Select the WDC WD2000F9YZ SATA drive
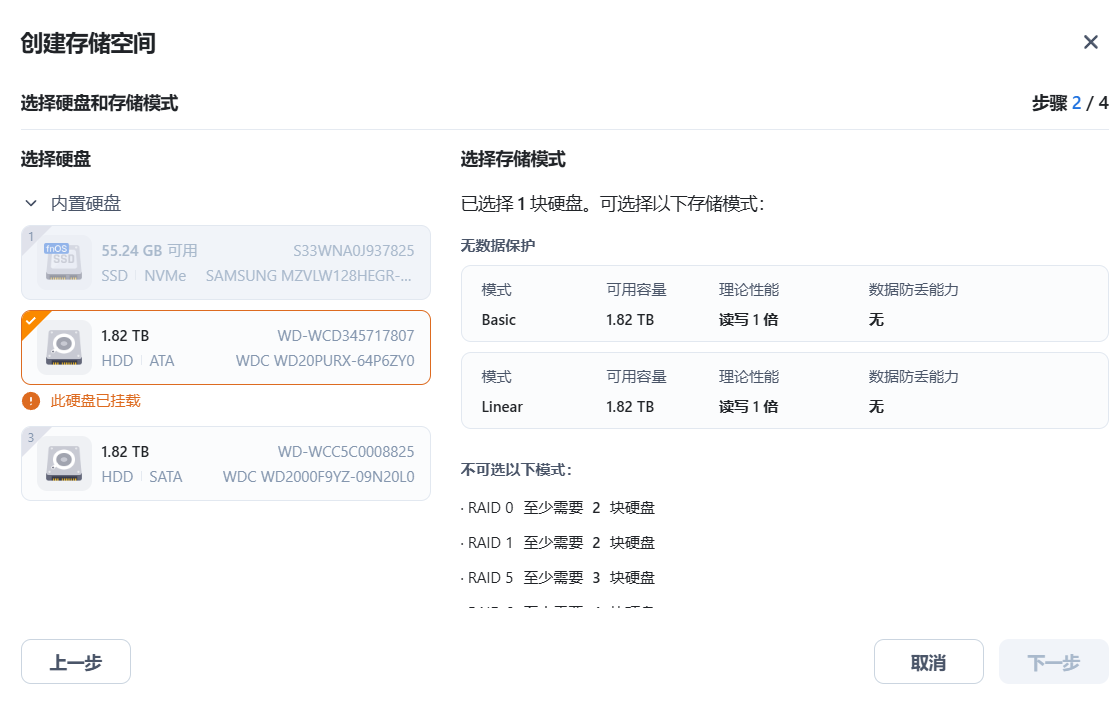 point(224,463)
